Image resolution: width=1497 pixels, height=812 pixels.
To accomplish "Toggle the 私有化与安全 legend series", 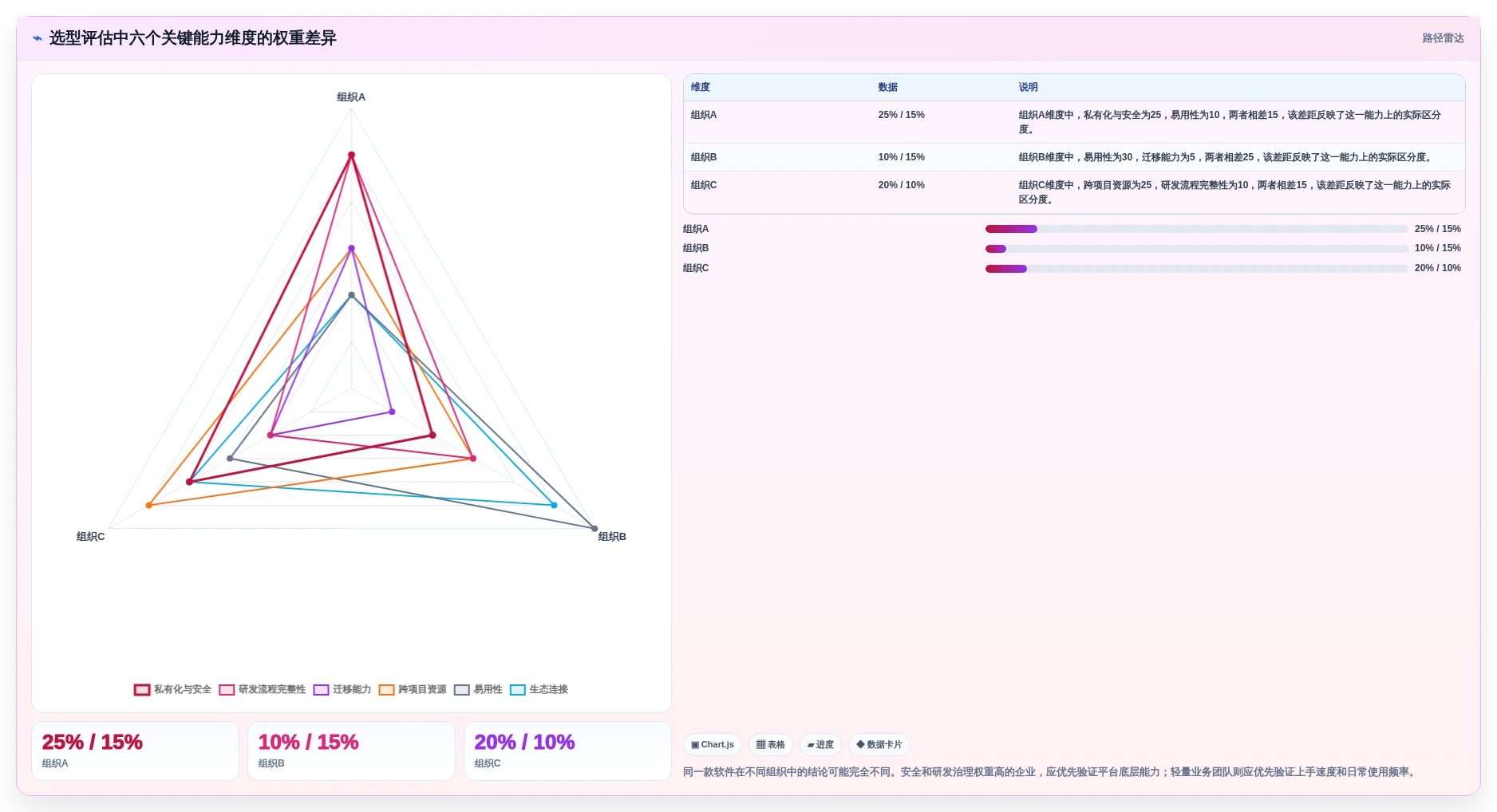I will click(172, 689).
